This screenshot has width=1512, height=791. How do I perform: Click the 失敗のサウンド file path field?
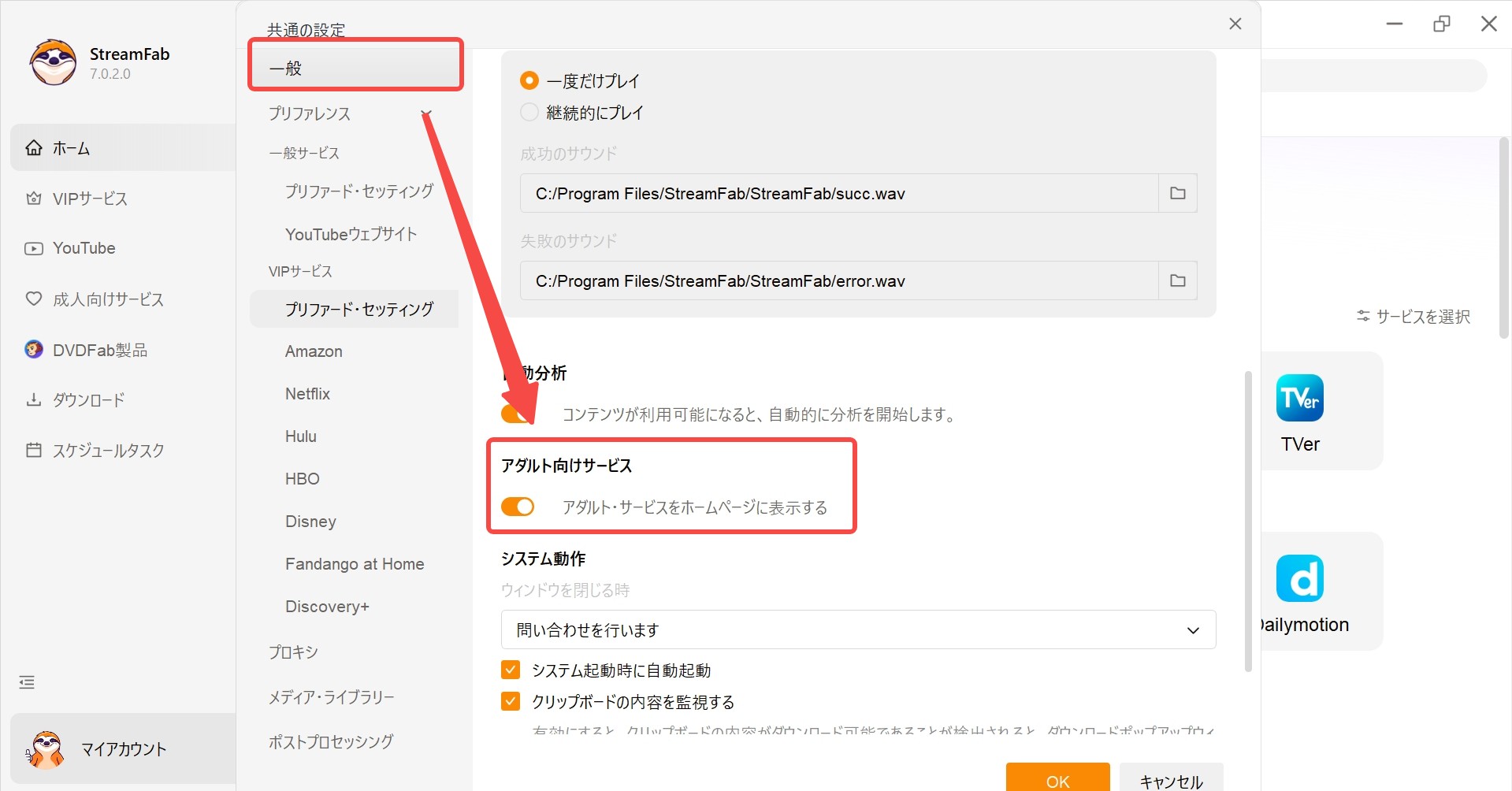(x=839, y=280)
